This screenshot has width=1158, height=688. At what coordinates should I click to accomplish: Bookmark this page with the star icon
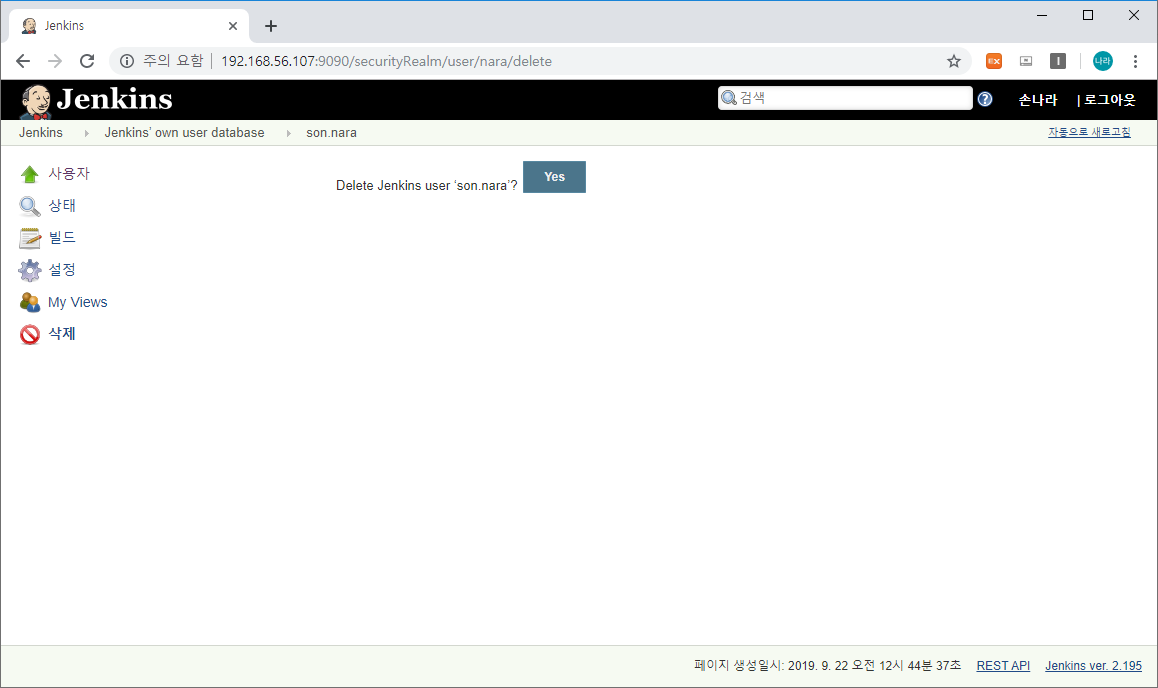click(954, 61)
